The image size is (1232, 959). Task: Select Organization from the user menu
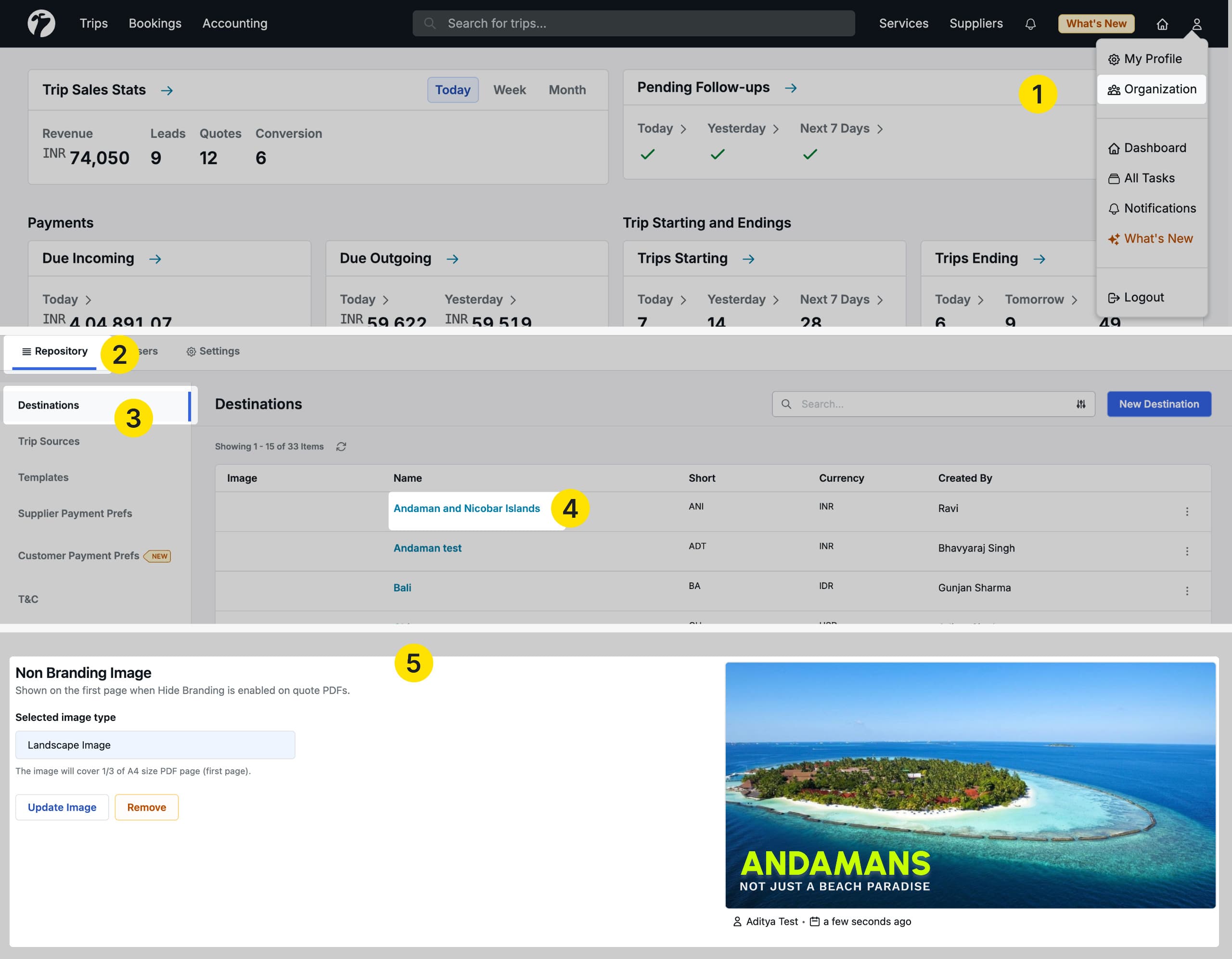[x=1151, y=89]
